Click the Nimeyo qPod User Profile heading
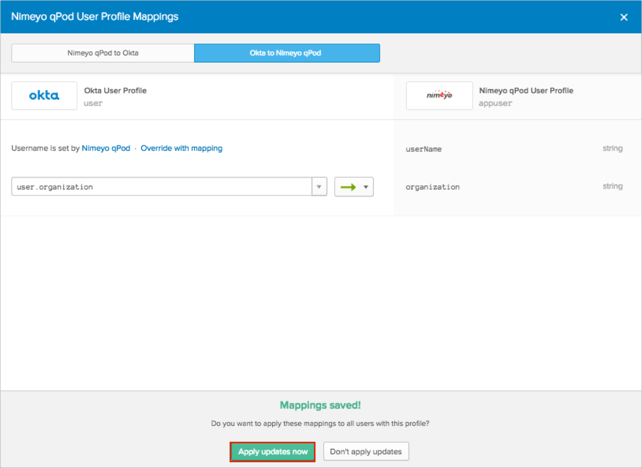This screenshot has width=642, height=468. click(x=527, y=90)
